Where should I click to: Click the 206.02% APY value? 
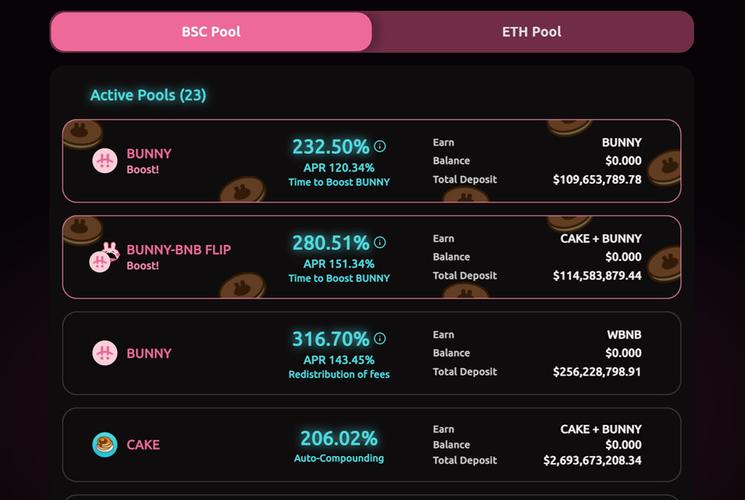[339, 438]
